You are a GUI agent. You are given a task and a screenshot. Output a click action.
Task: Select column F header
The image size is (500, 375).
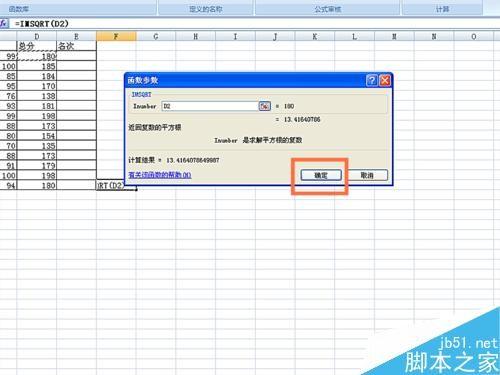(x=116, y=36)
